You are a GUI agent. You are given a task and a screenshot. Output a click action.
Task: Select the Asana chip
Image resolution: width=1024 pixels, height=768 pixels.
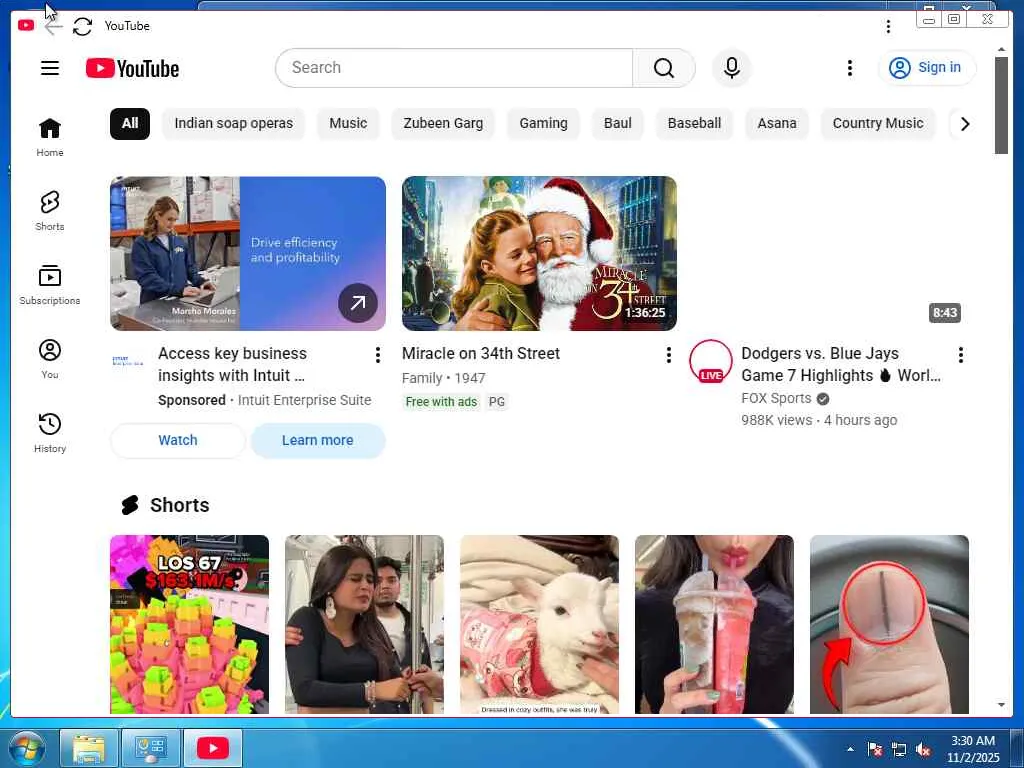(776, 123)
